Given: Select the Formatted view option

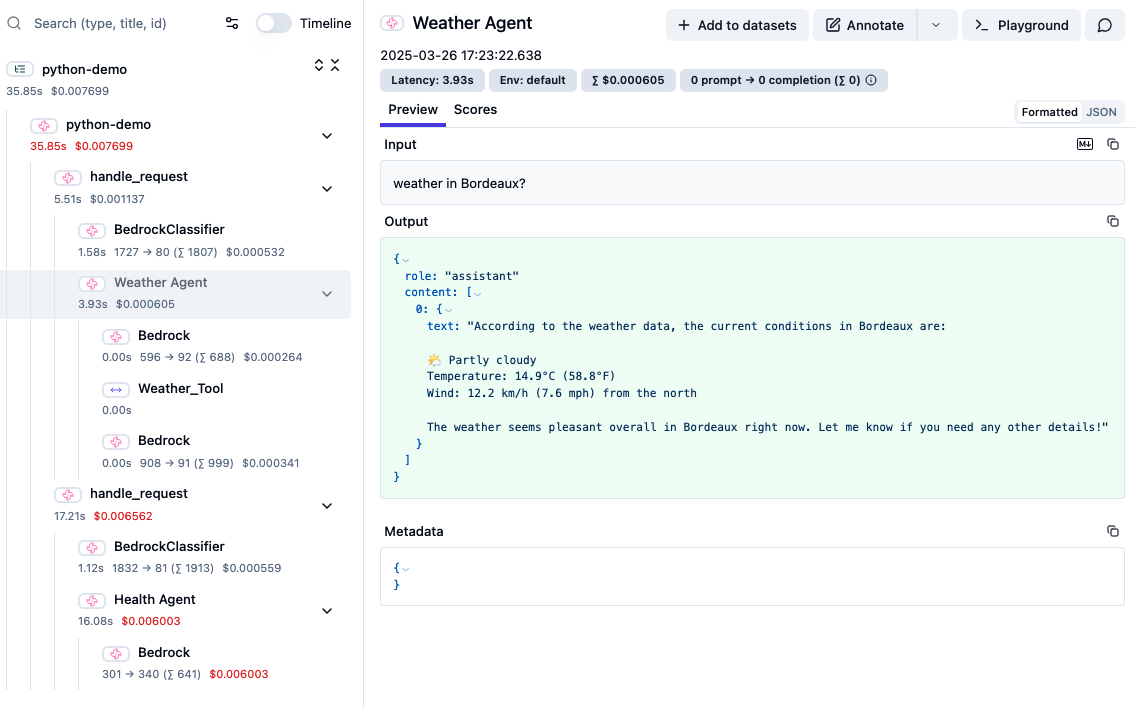Looking at the screenshot, I should tap(1049, 112).
